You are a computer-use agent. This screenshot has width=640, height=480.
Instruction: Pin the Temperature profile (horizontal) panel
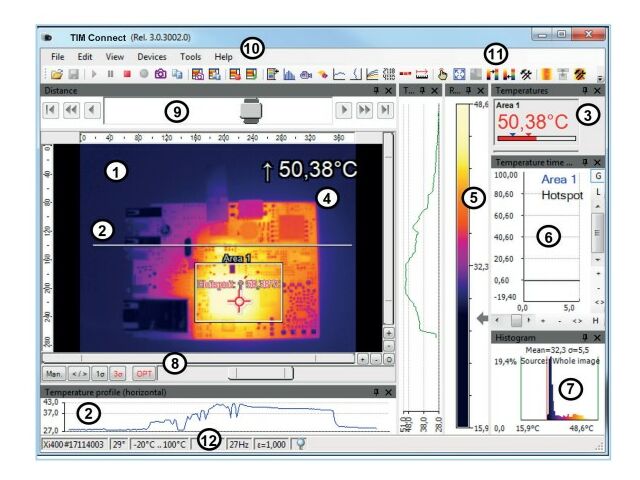click(x=376, y=393)
